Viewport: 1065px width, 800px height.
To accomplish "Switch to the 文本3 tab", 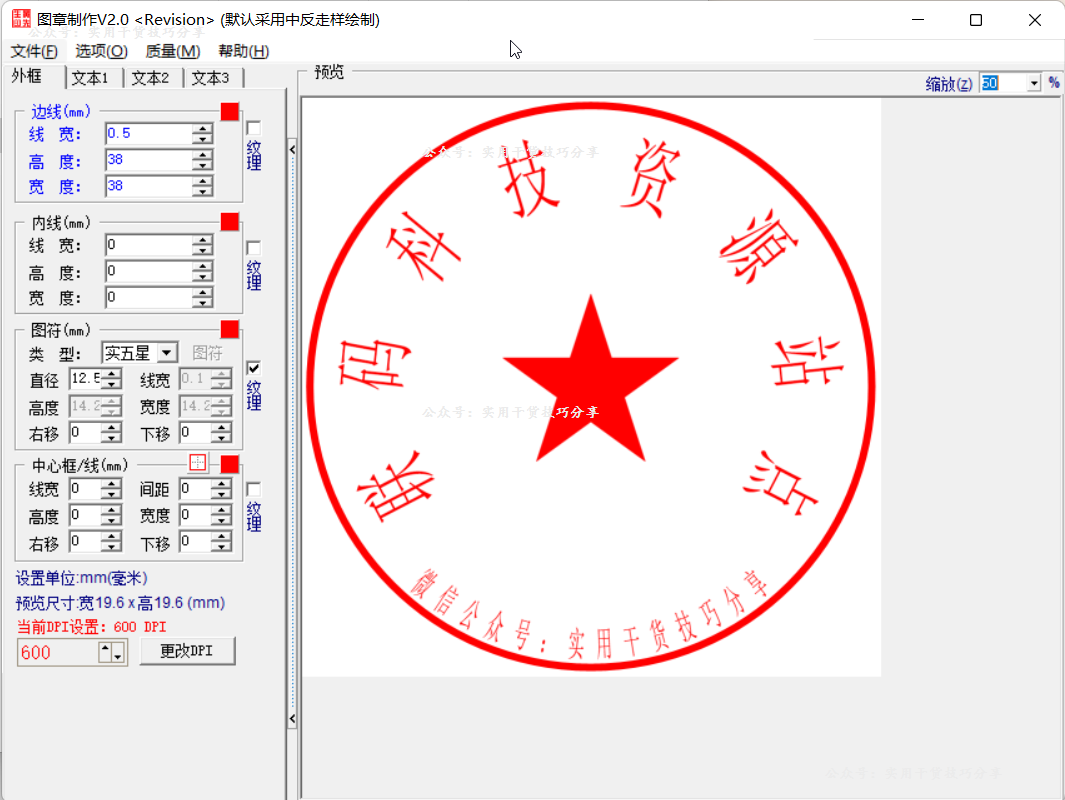I will [x=212, y=77].
